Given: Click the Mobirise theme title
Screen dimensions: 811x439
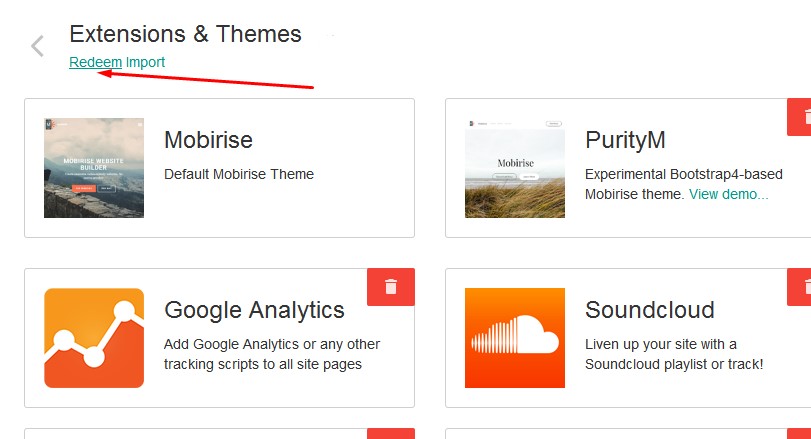Looking at the screenshot, I should [208, 139].
